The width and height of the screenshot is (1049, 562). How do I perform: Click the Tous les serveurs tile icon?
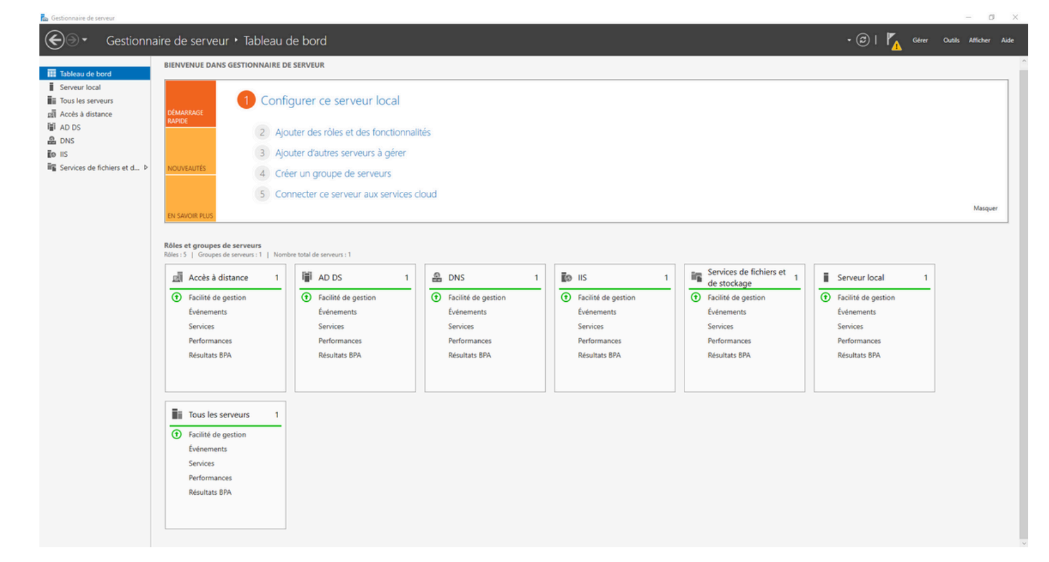[177, 414]
